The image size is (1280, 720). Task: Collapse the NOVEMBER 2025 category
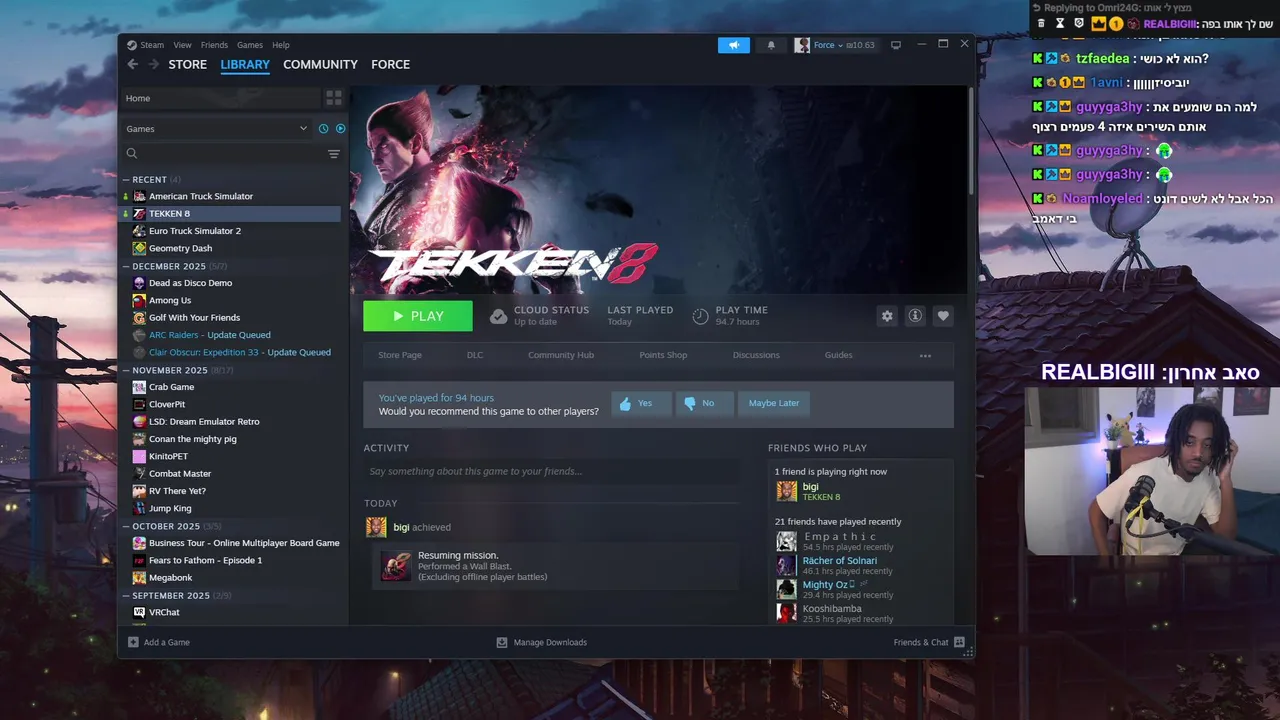pyautogui.click(x=126, y=370)
